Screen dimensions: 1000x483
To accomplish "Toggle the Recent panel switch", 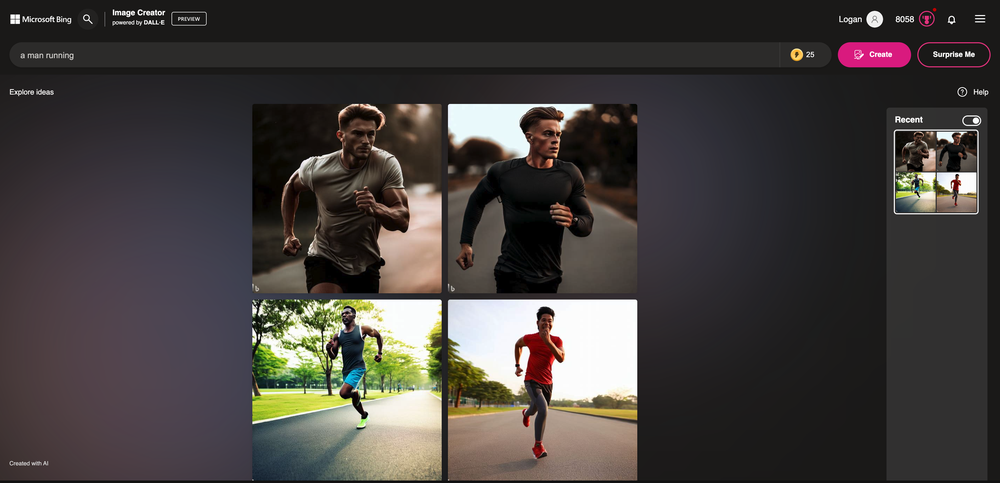I will (971, 120).
